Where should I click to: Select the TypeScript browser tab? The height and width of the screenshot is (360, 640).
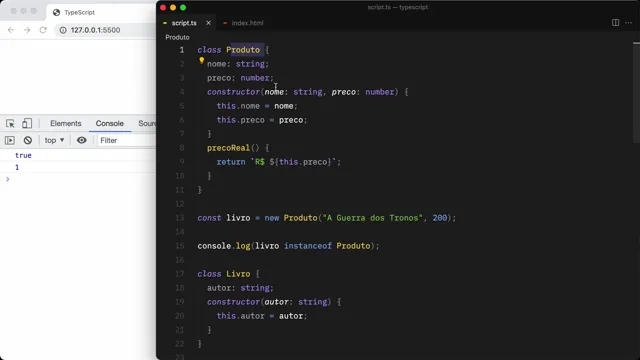coord(101,13)
